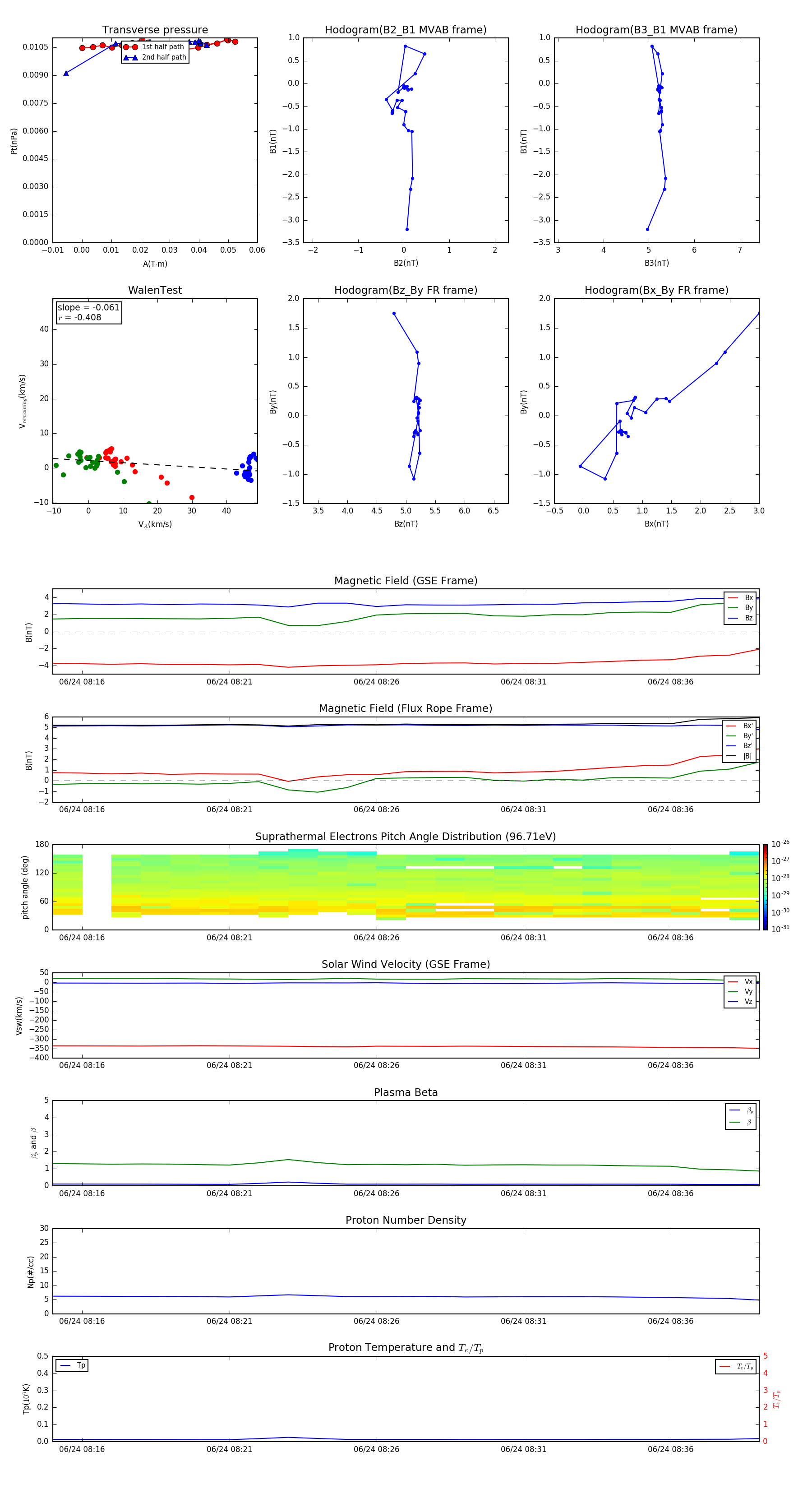Click the Suprathermal Electrons Pitch Angle Distribution title
The image size is (812, 1489).
406,837
